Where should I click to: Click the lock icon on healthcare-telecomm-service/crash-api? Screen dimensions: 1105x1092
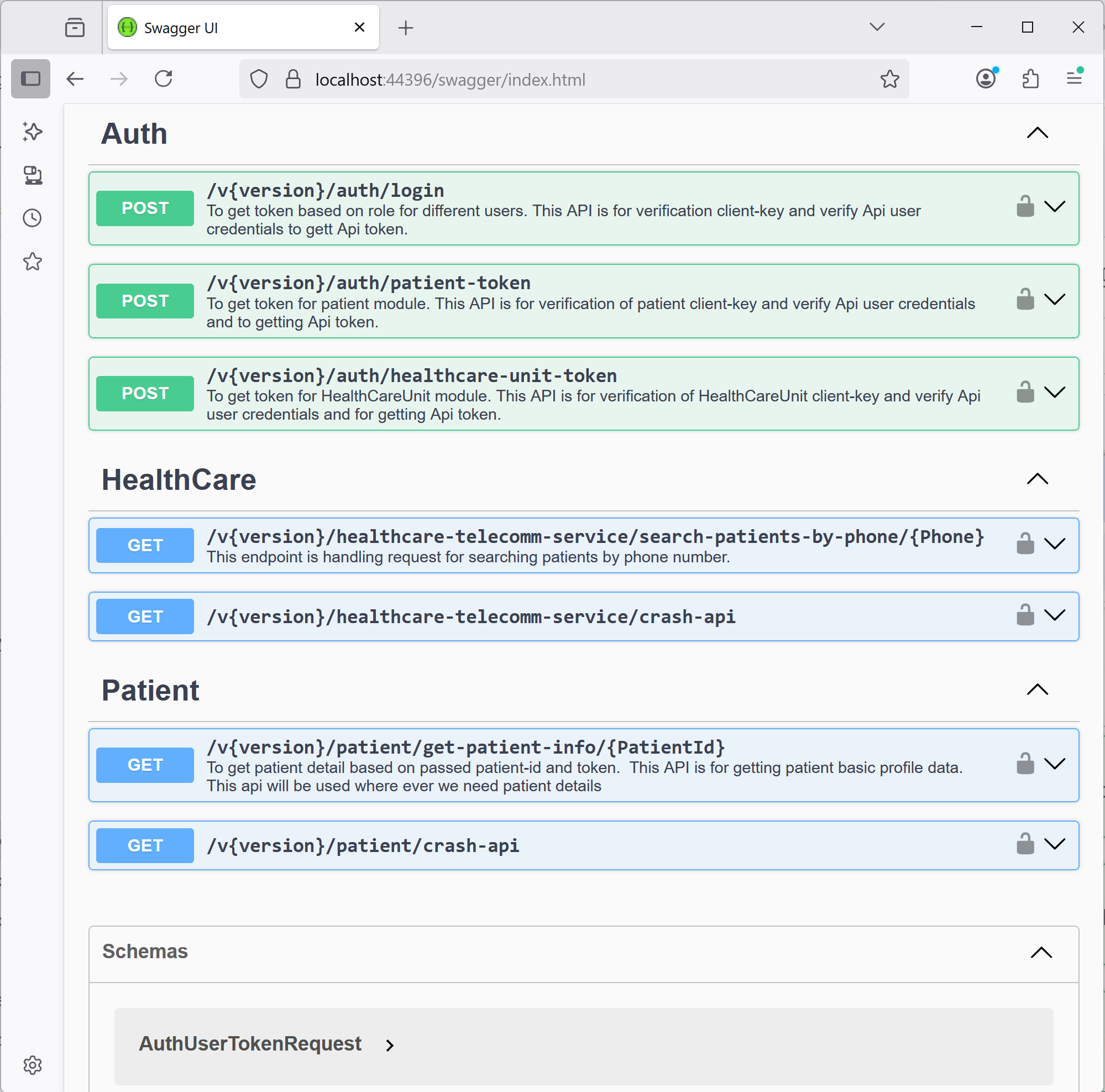click(1025, 615)
